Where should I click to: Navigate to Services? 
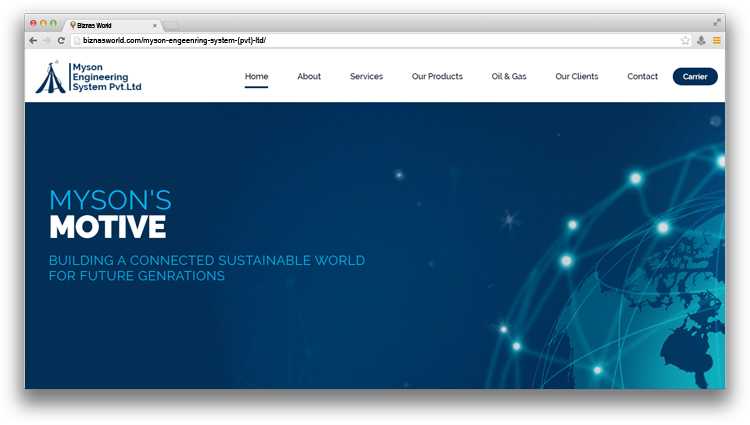click(366, 77)
